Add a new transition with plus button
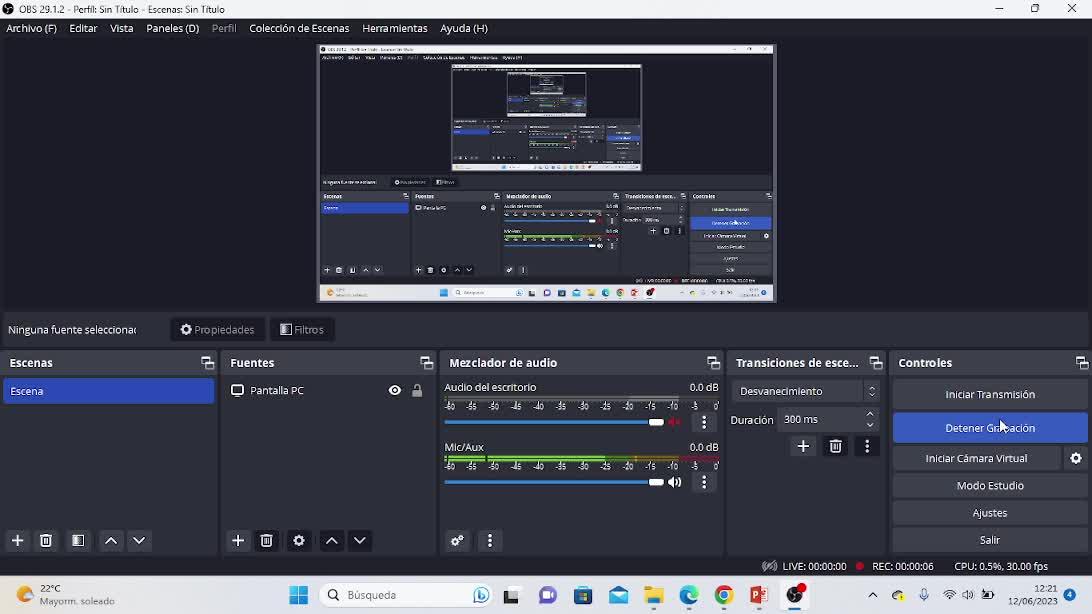Screen dimensions: 1092x614 point(803,446)
